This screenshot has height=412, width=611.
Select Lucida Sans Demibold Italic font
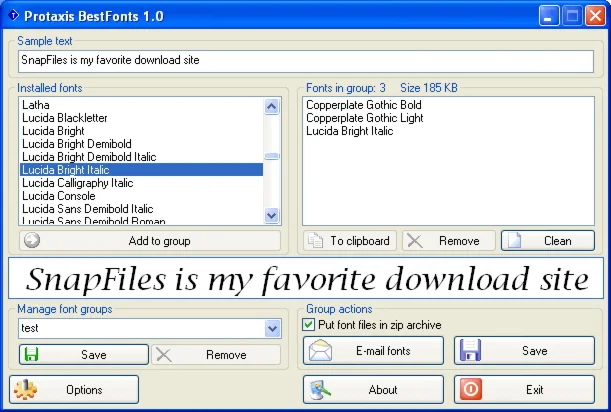click(x=141, y=209)
